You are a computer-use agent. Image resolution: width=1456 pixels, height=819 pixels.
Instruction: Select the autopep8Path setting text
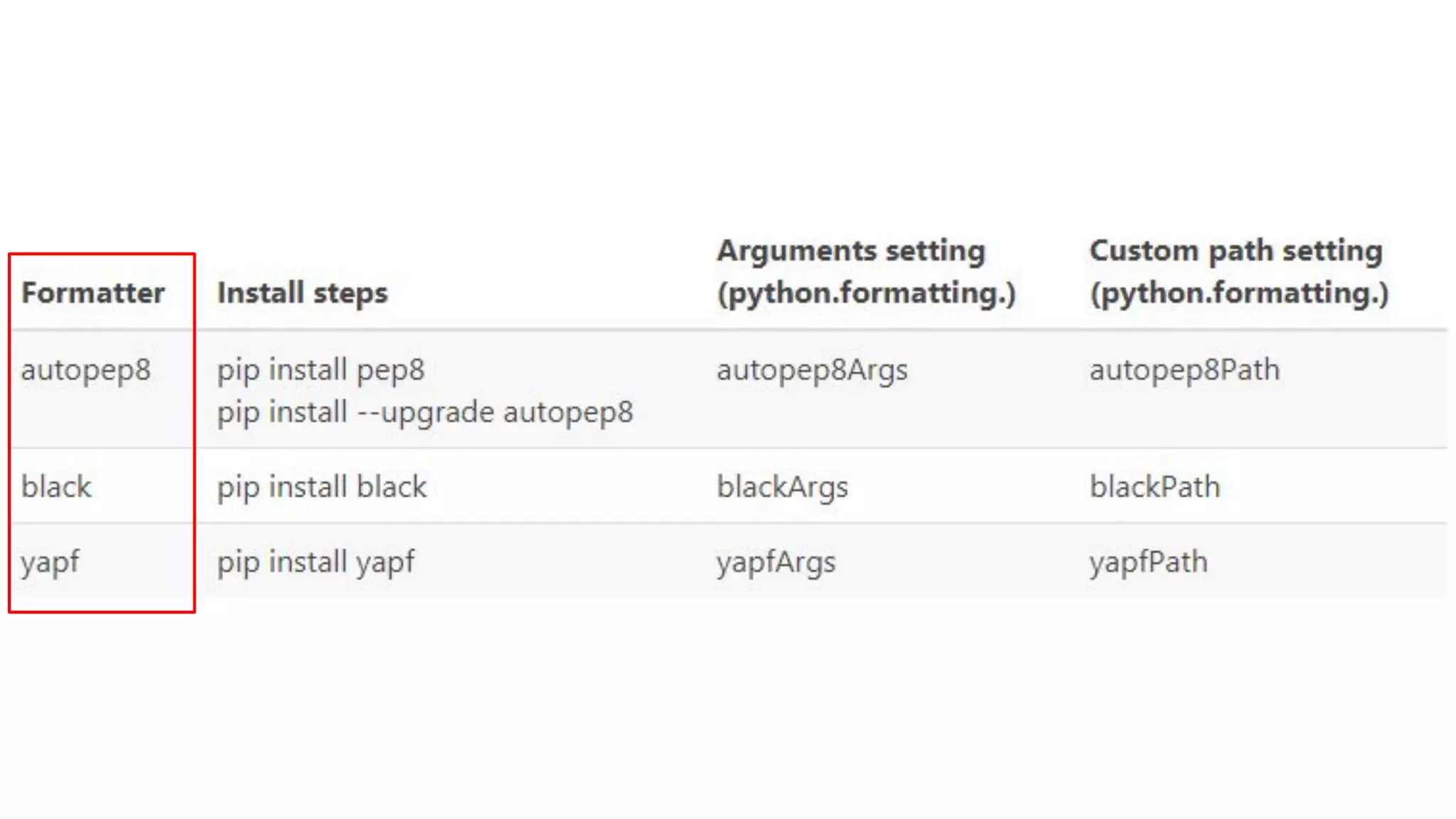pyautogui.click(x=1185, y=370)
